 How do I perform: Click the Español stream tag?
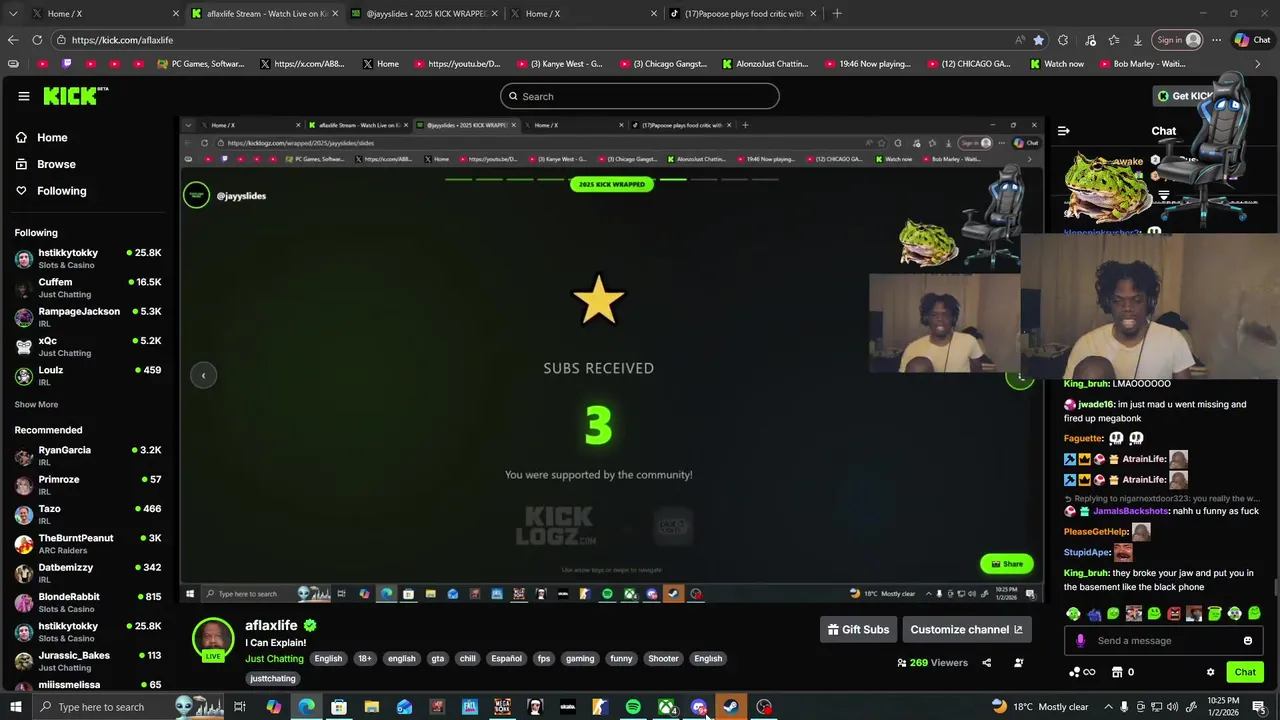pyautogui.click(x=506, y=659)
